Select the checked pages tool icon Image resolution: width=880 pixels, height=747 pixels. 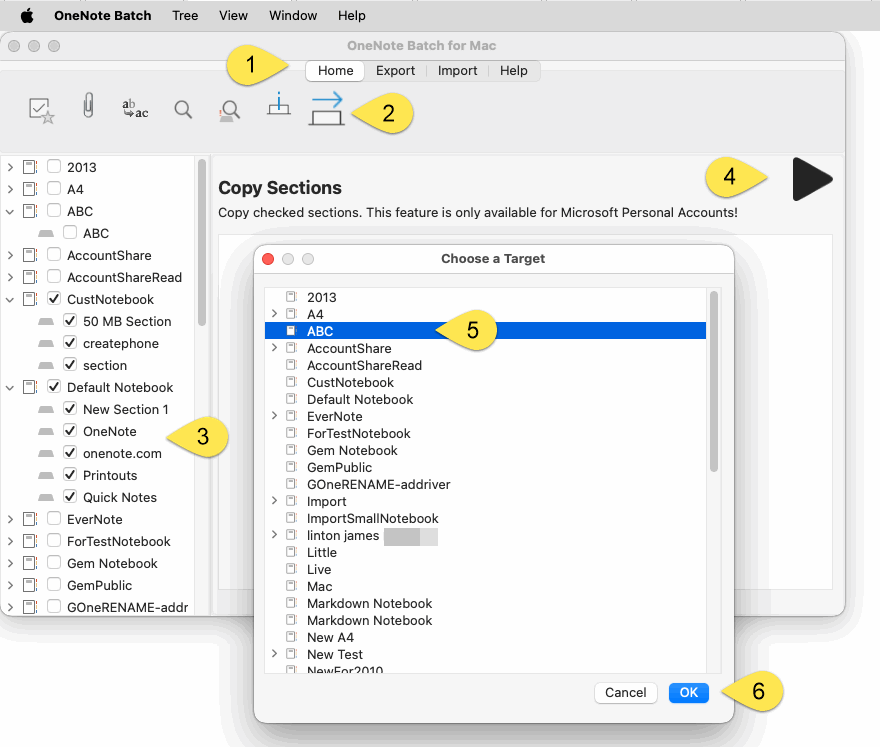[42, 110]
